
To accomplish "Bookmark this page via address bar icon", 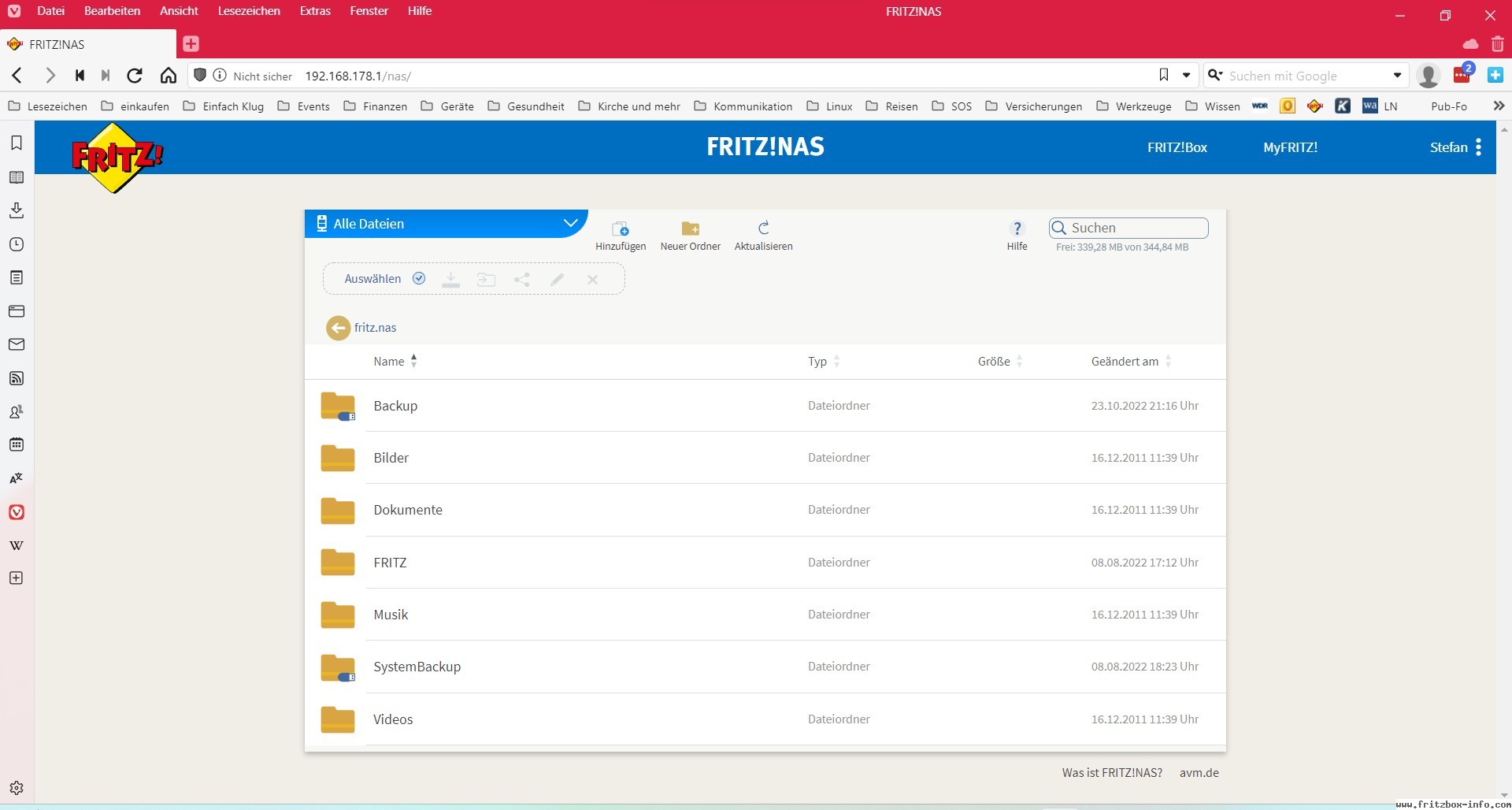I will 1164,75.
